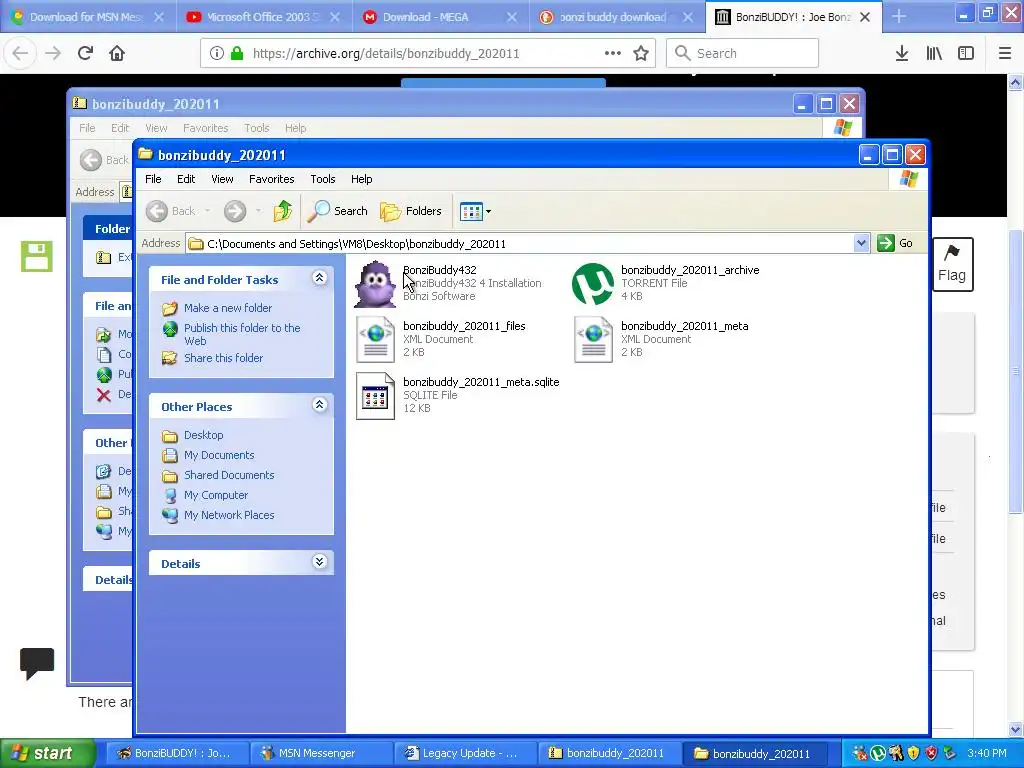
Task: Toggle the Firefox sidebar icon
Action: 966,53
